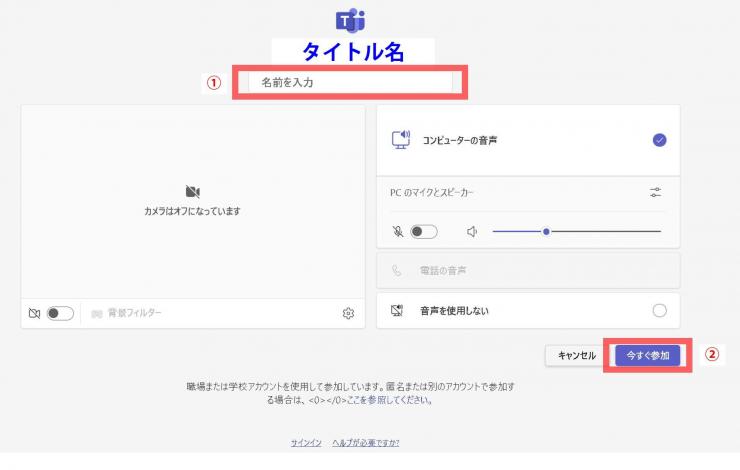Click the no-audio icon
Viewport: 740px width, 470px height.
(x=397, y=310)
